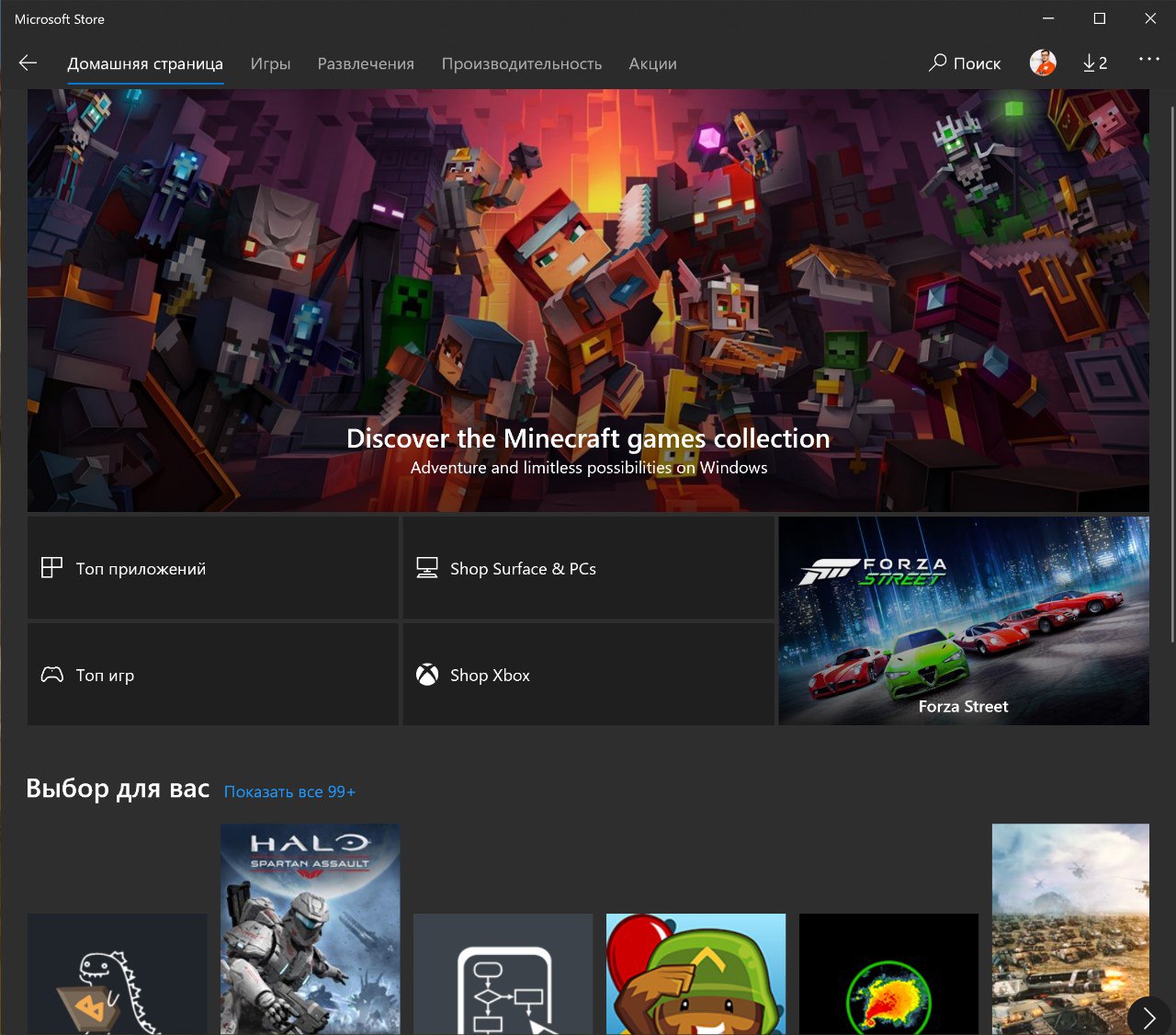The height and width of the screenshot is (1035, 1176).
Task: Open the Игры tab
Action: pyautogui.click(x=270, y=63)
